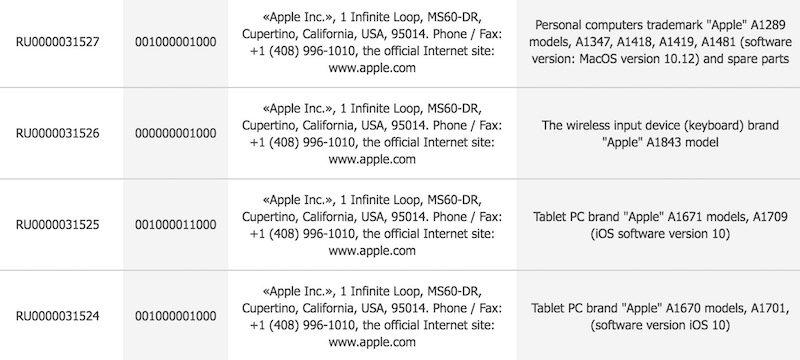Open www.apple.com in the first row
This screenshot has height=360, width=800.
click(x=372, y=68)
